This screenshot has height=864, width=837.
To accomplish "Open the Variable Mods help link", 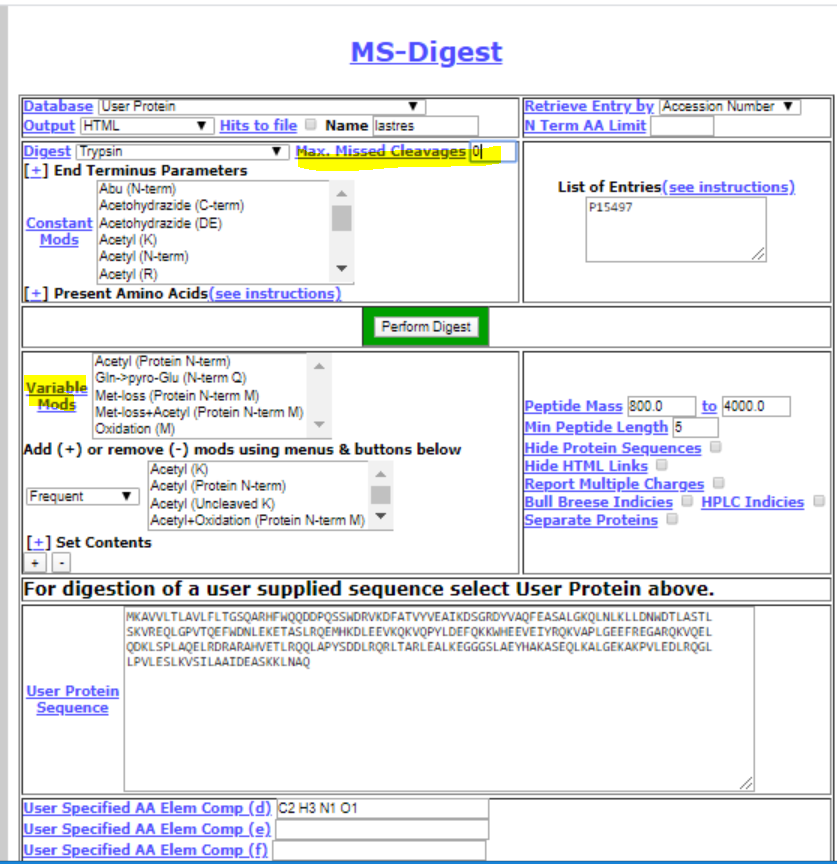I will pos(57,396).
